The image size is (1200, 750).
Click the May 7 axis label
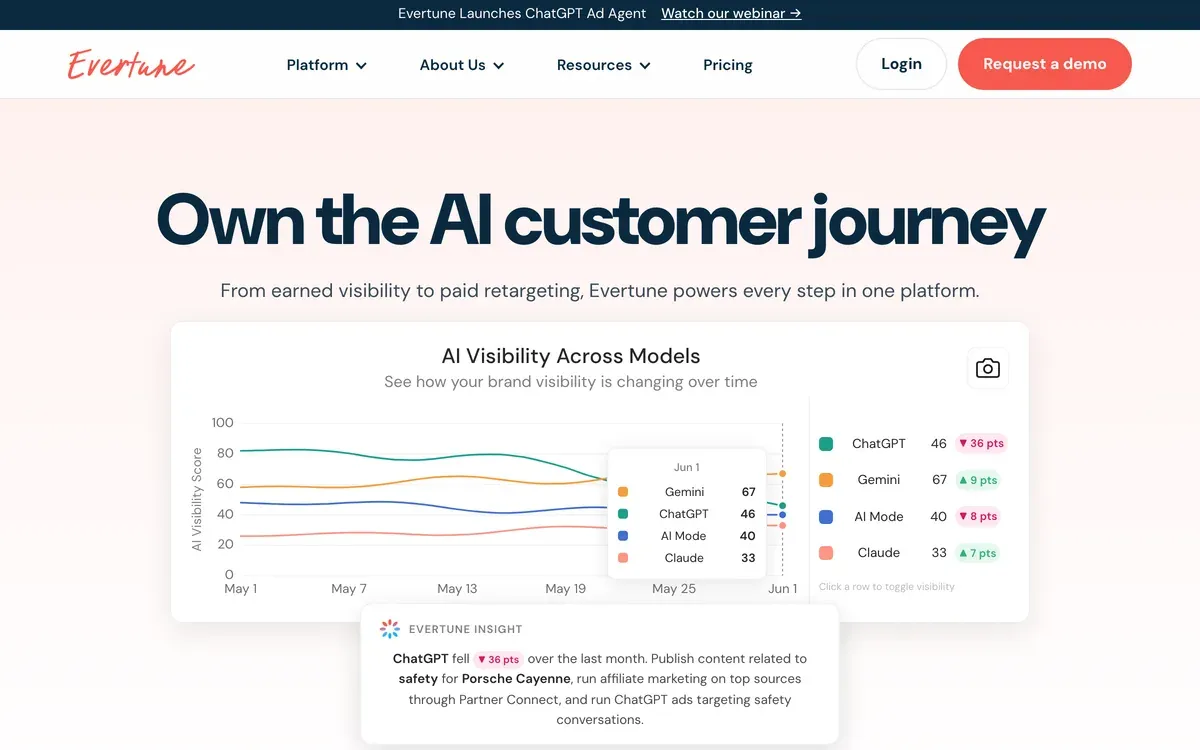[x=349, y=589]
